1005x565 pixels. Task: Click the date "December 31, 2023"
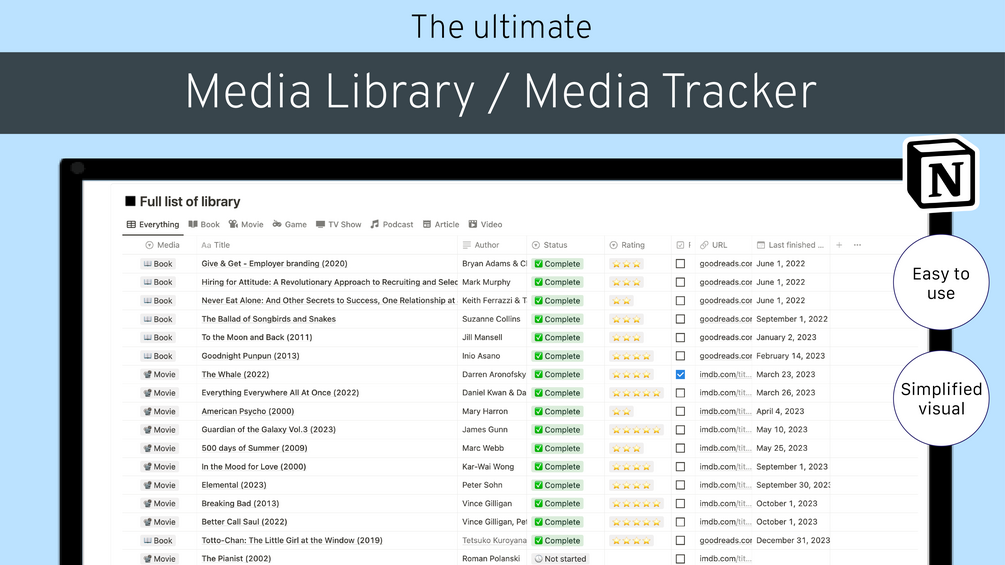tap(793, 540)
